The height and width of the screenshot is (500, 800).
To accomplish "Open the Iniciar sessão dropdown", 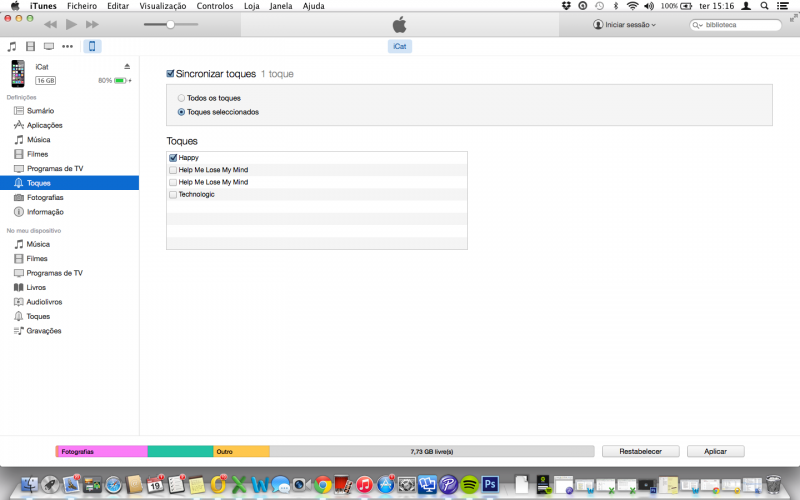I will pyautogui.click(x=624, y=24).
